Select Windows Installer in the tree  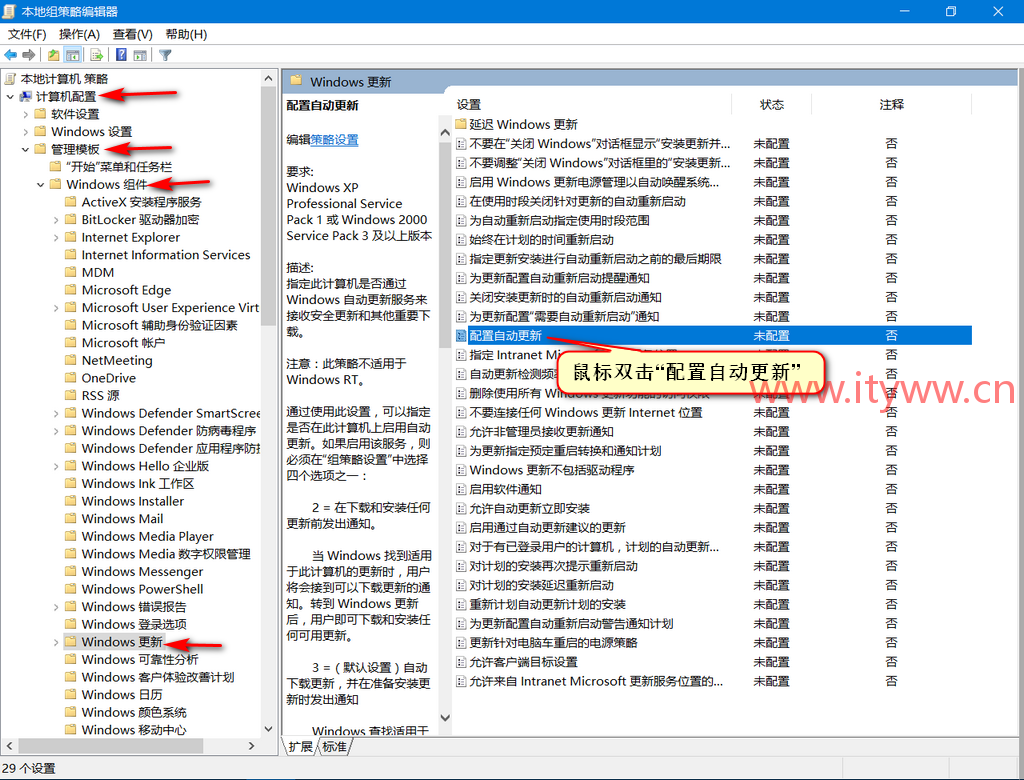(x=133, y=501)
